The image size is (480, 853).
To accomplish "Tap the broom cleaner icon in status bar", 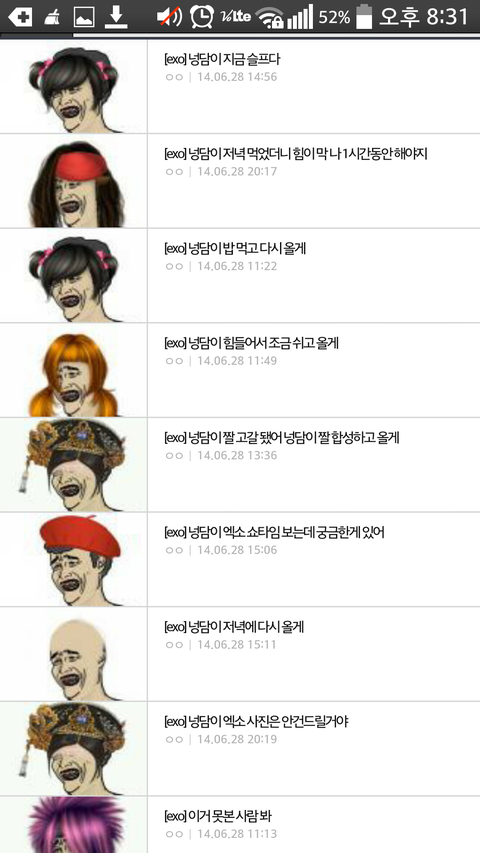I will tap(54, 17).
